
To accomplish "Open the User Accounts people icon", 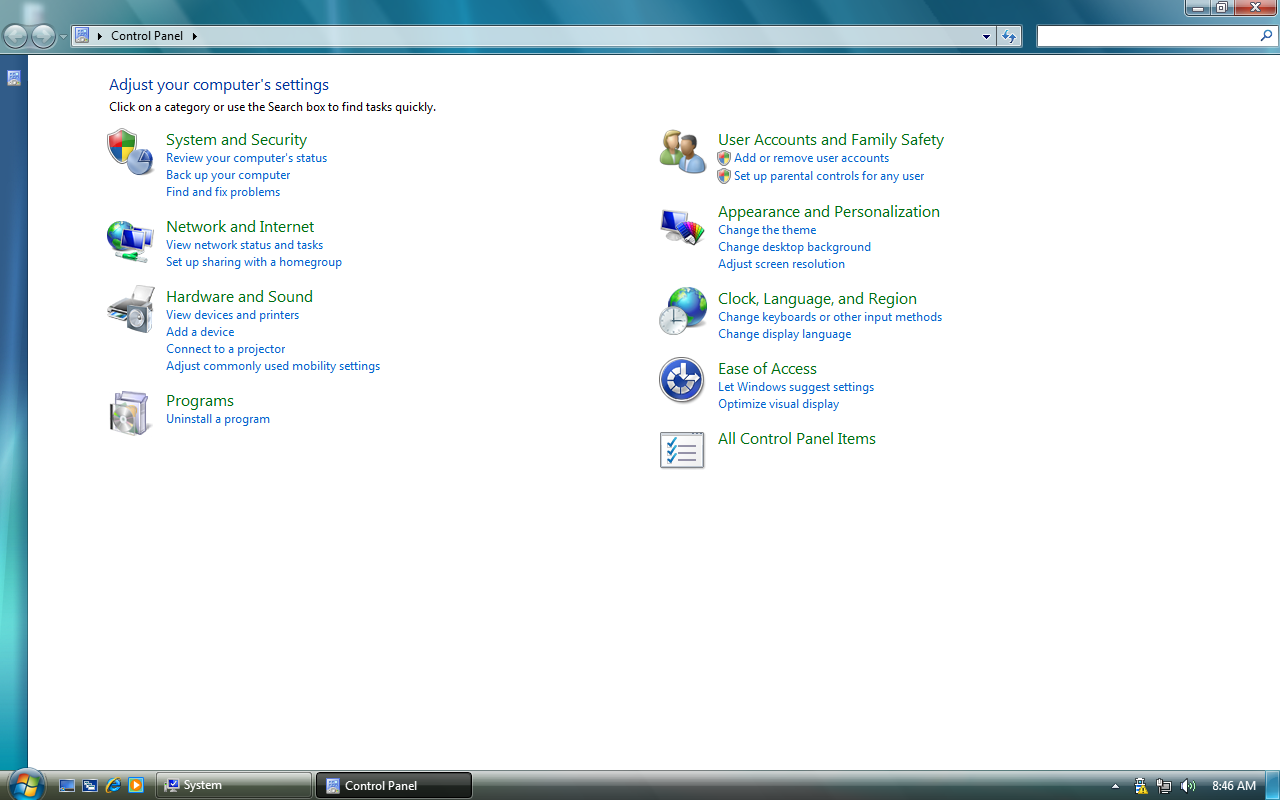I will coord(683,151).
